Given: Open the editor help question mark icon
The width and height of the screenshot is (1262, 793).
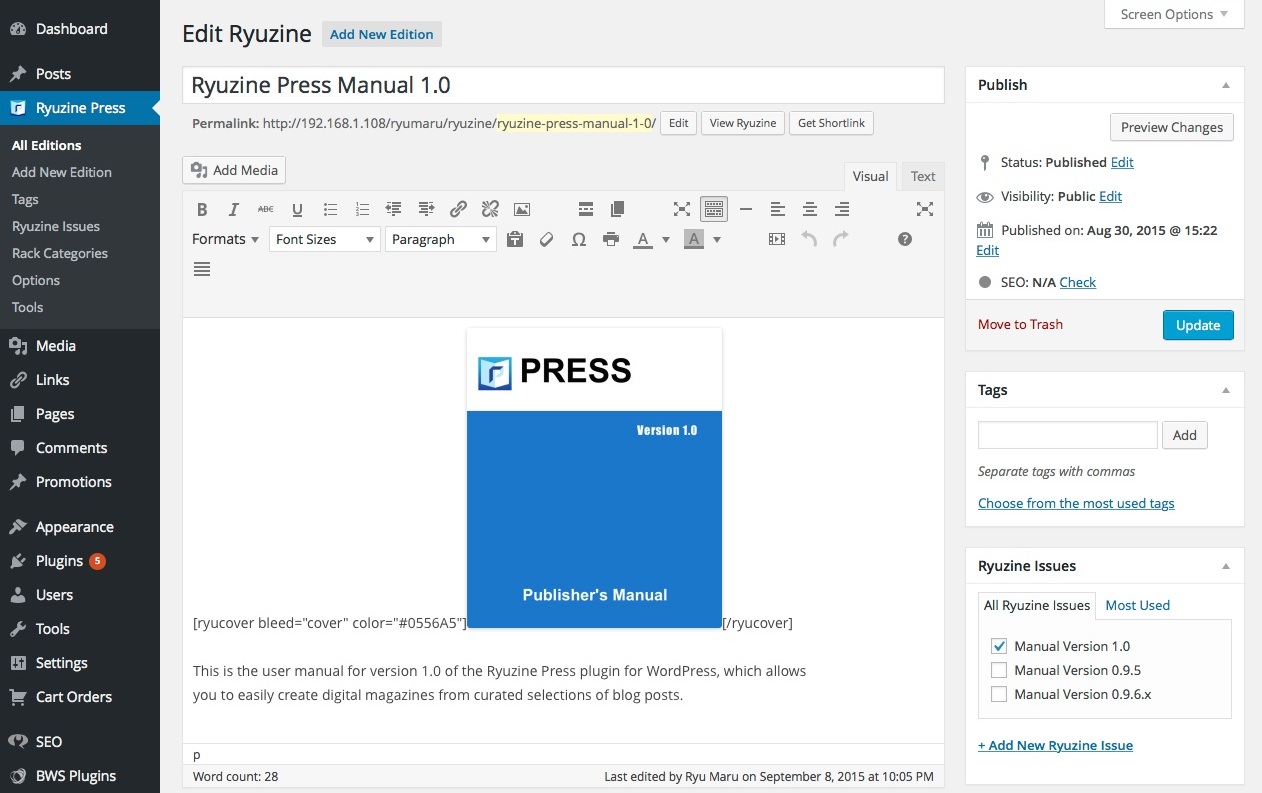Looking at the screenshot, I should pos(905,239).
